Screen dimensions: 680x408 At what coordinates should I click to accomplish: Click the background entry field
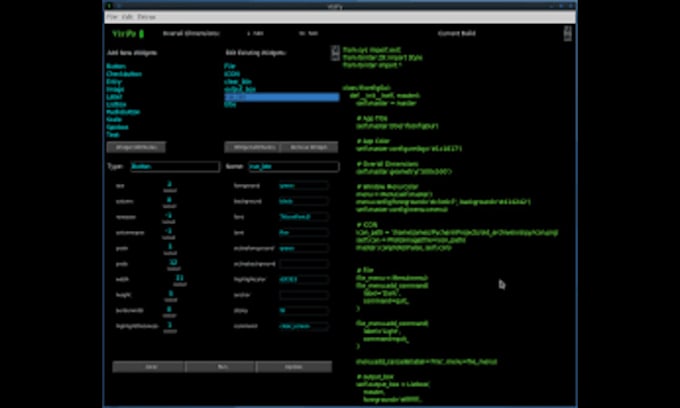[303, 202]
